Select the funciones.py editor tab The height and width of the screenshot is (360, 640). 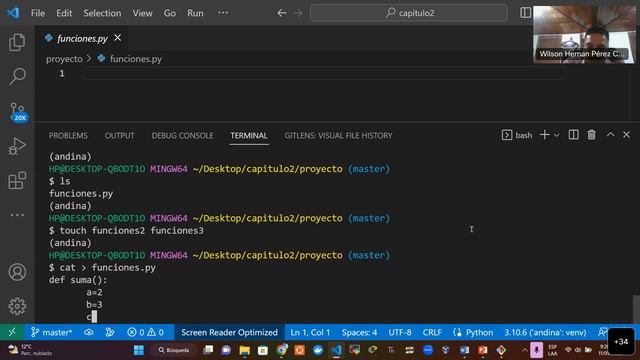82,38
